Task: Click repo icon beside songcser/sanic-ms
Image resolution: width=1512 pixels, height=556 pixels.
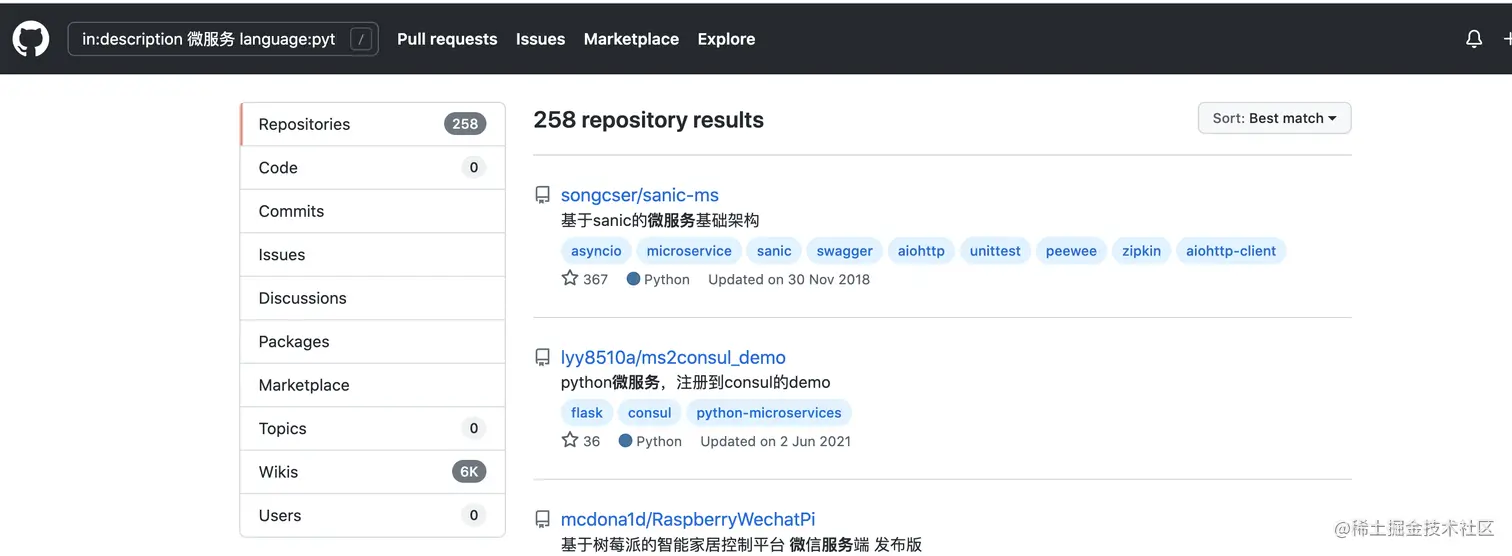Action: tap(542, 195)
